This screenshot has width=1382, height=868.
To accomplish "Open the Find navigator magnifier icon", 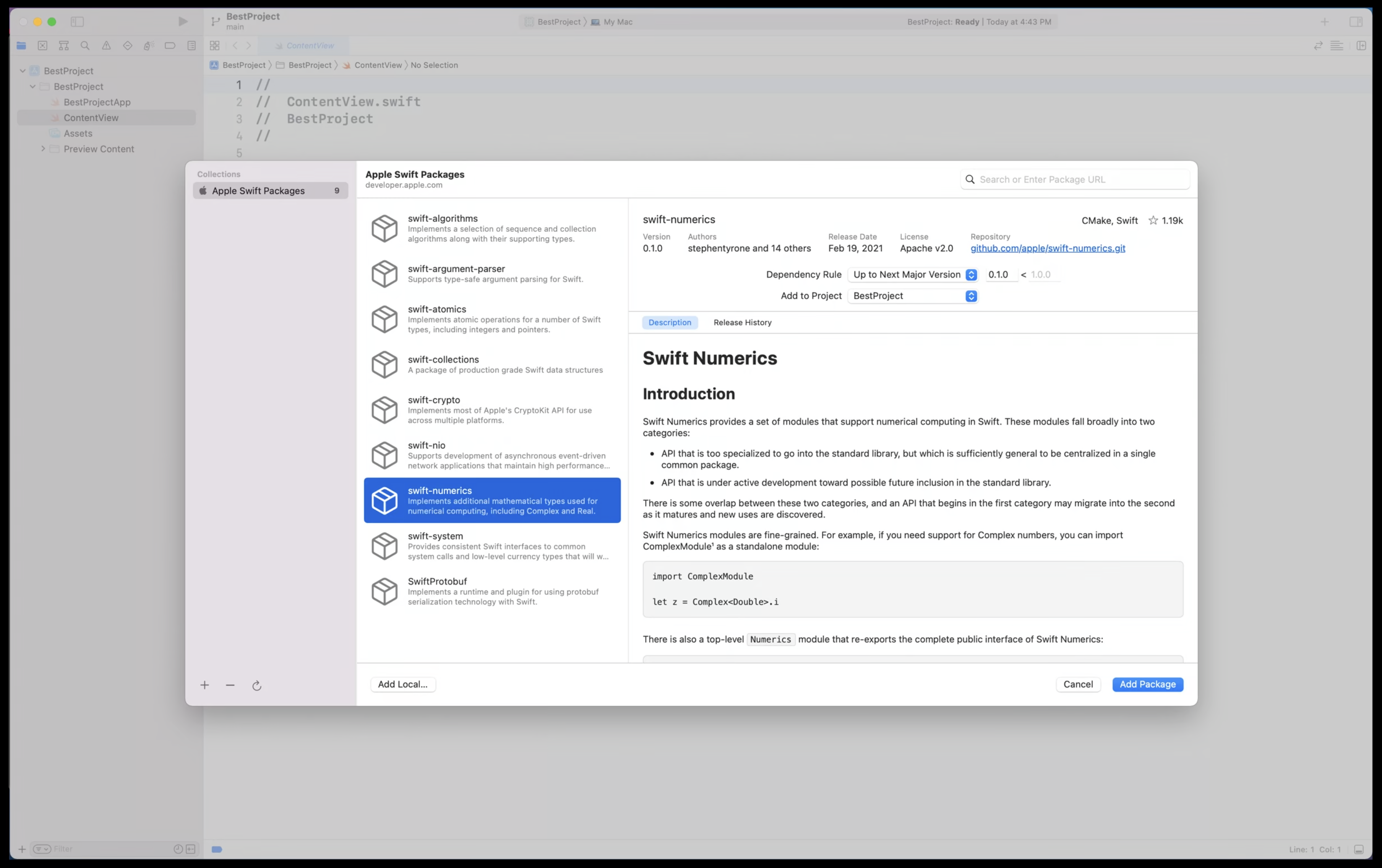I will 85,46.
